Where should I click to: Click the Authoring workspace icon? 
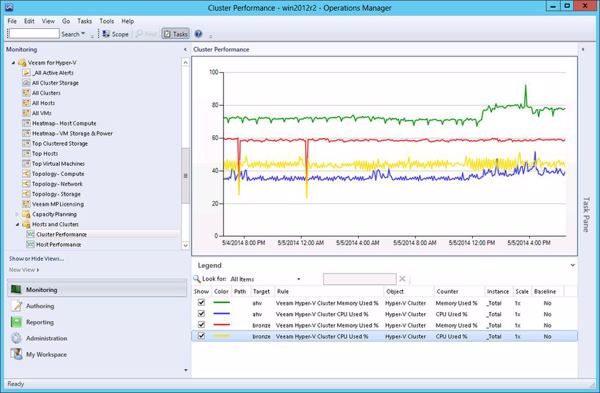(16, 306)
